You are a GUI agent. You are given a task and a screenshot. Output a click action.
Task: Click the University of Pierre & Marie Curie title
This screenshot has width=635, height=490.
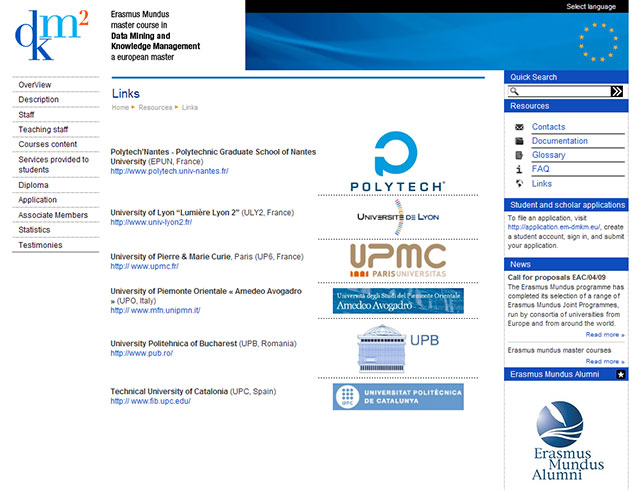[x=170, y=257]
